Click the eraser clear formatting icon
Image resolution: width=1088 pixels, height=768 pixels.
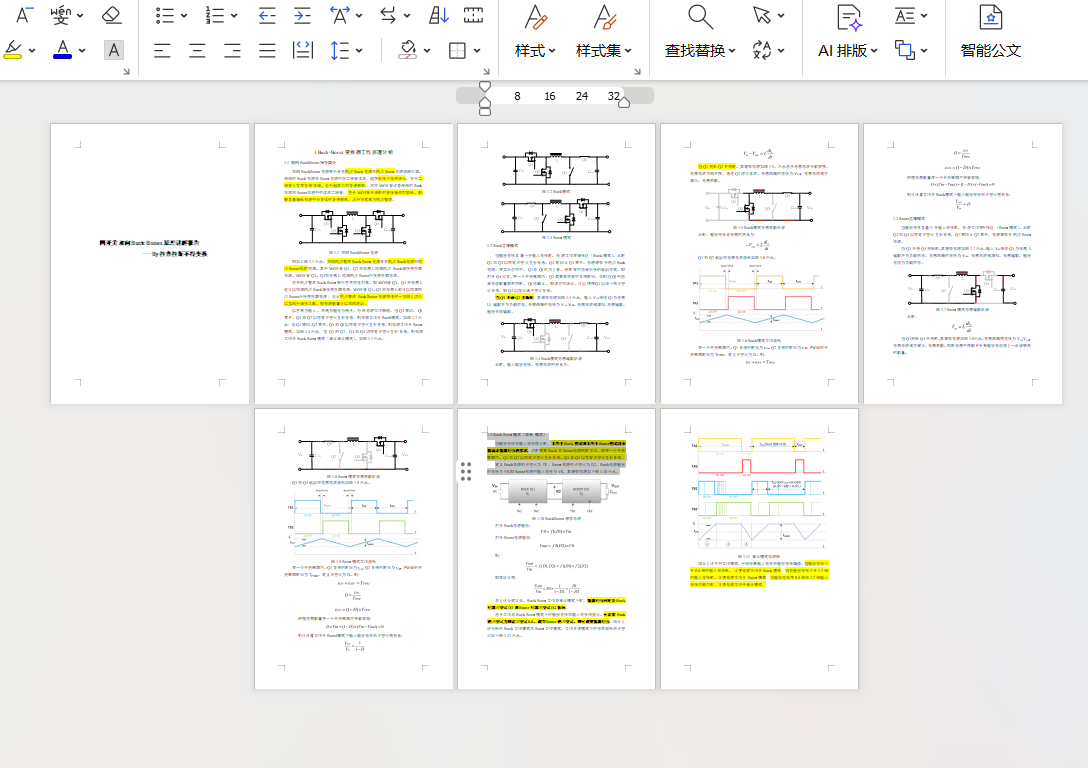point(111,15)
